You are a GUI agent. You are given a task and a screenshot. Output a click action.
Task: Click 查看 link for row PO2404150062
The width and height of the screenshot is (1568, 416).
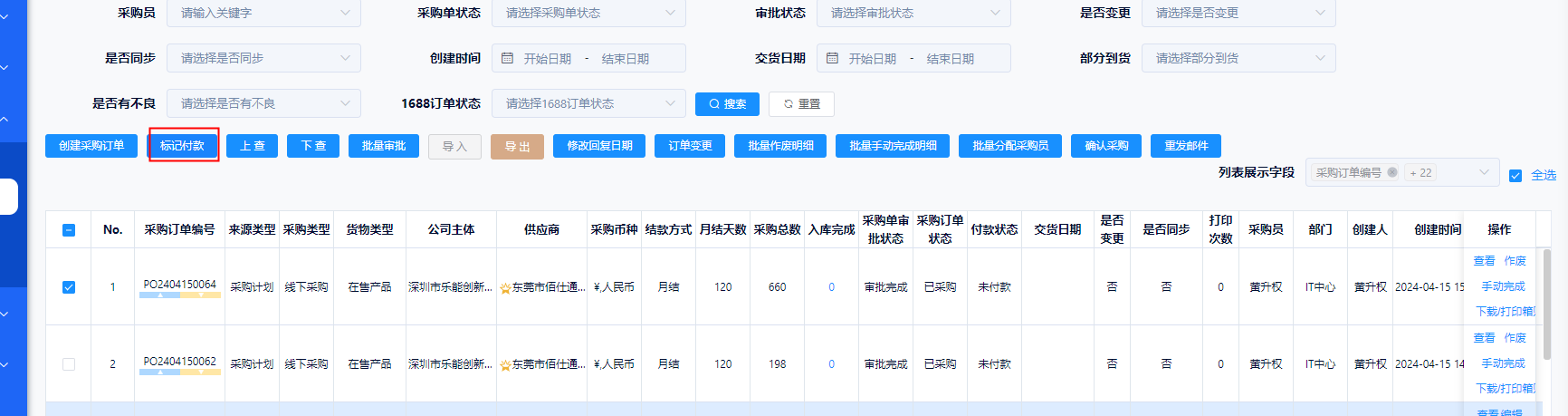point(1484,338)
